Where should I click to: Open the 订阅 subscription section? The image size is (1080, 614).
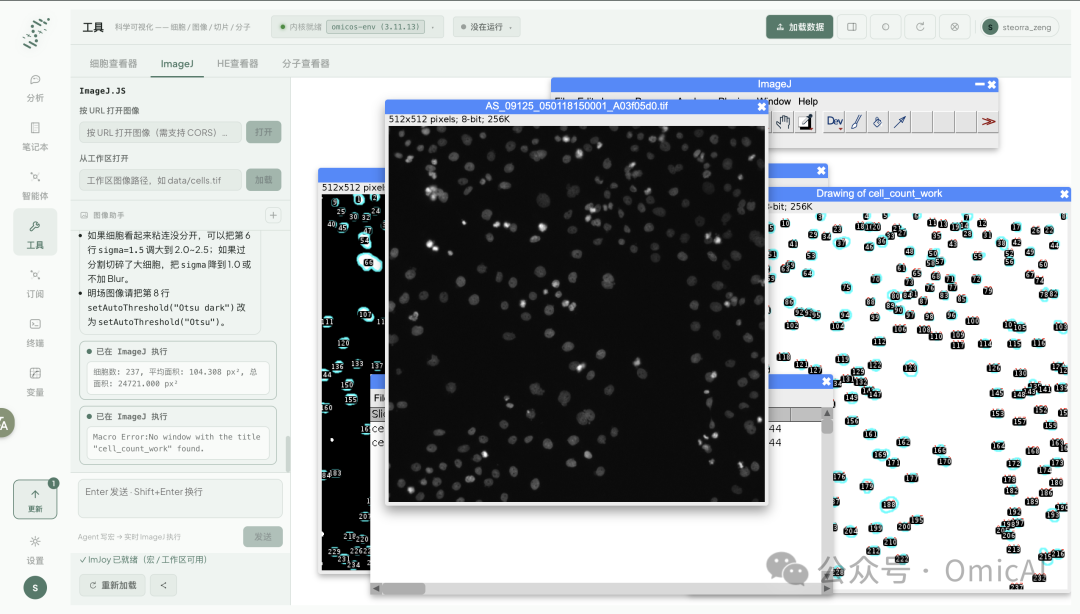coord(35,283)
